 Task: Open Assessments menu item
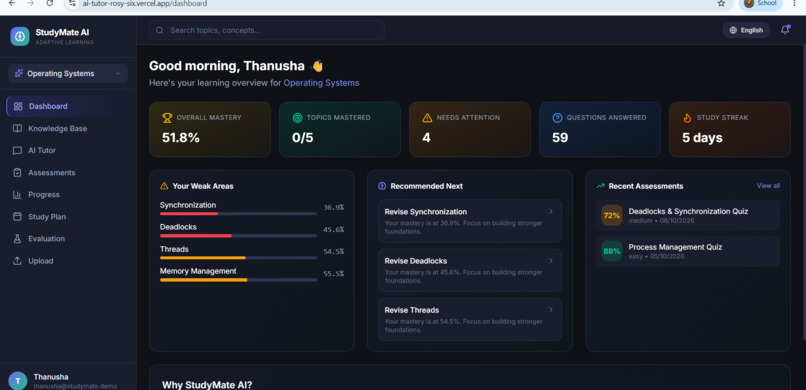68,173
